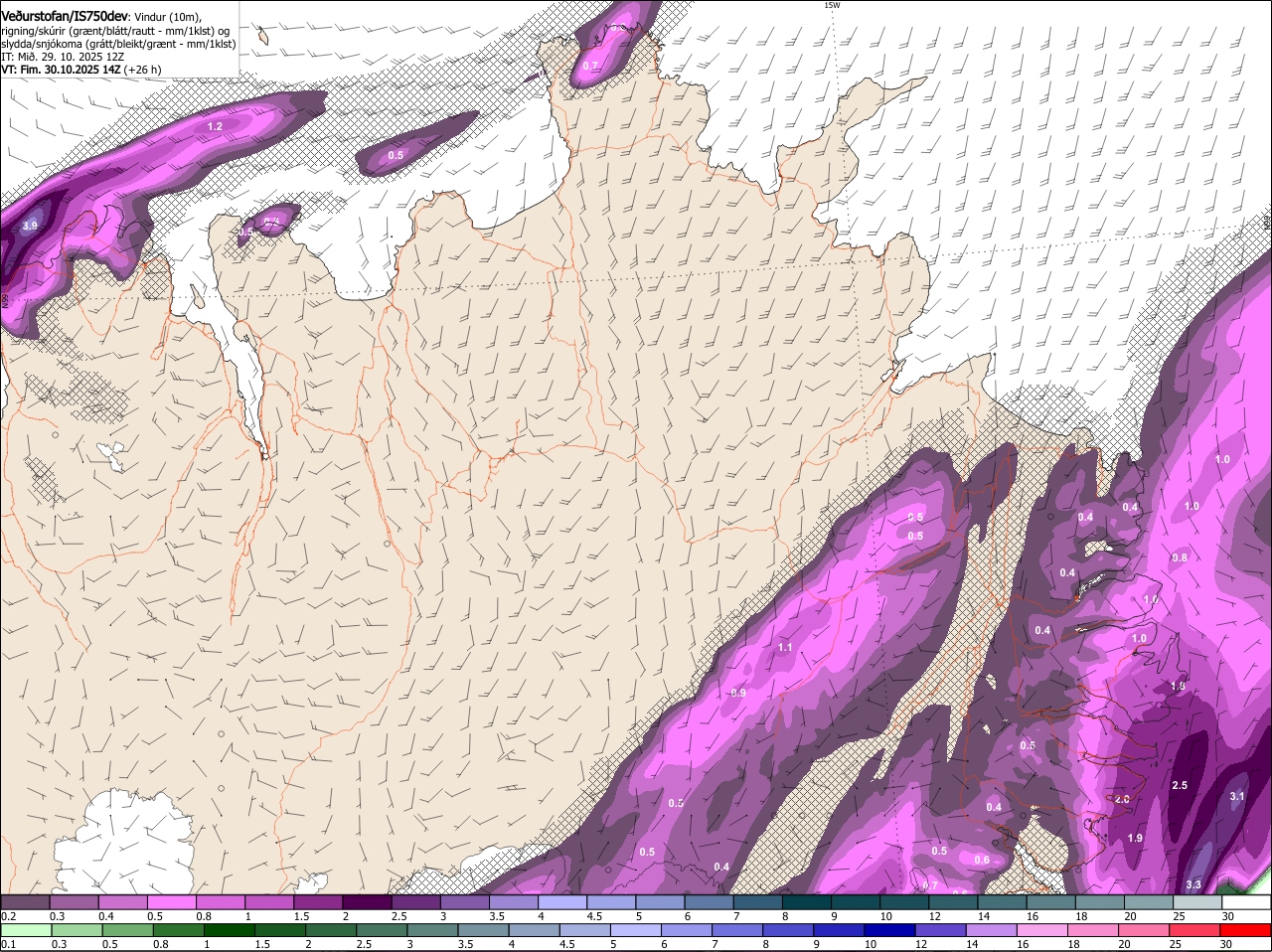The width and height of the screenshot is (1272, 952).
Task: Click the 'VT: Fim. 30.10.2025 14Z (+26 h)' line
Action: (81, 70)
